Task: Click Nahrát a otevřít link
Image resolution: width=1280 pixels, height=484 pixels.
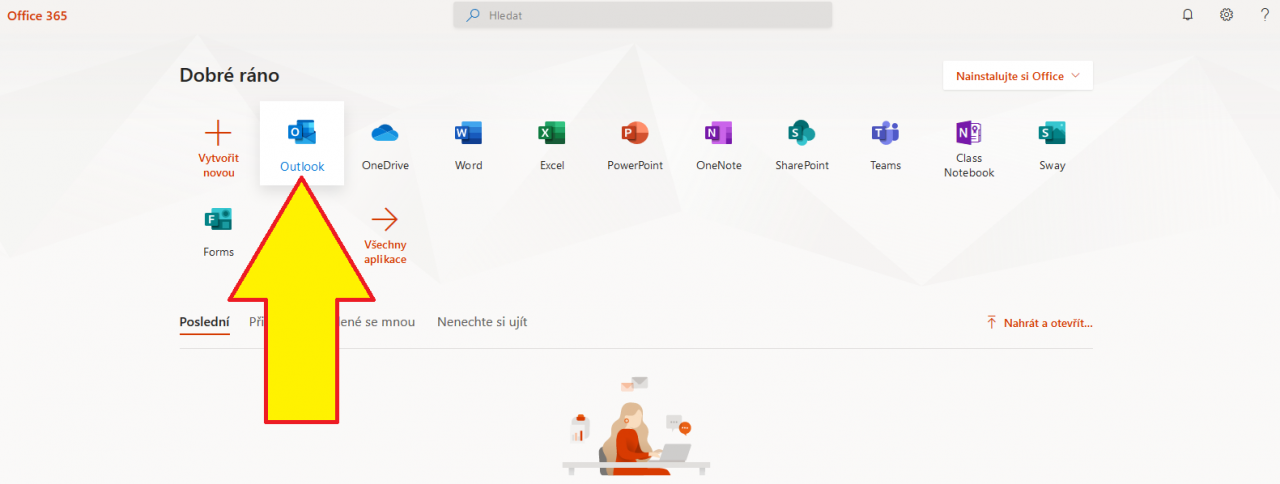Action: coord(1039,323)
